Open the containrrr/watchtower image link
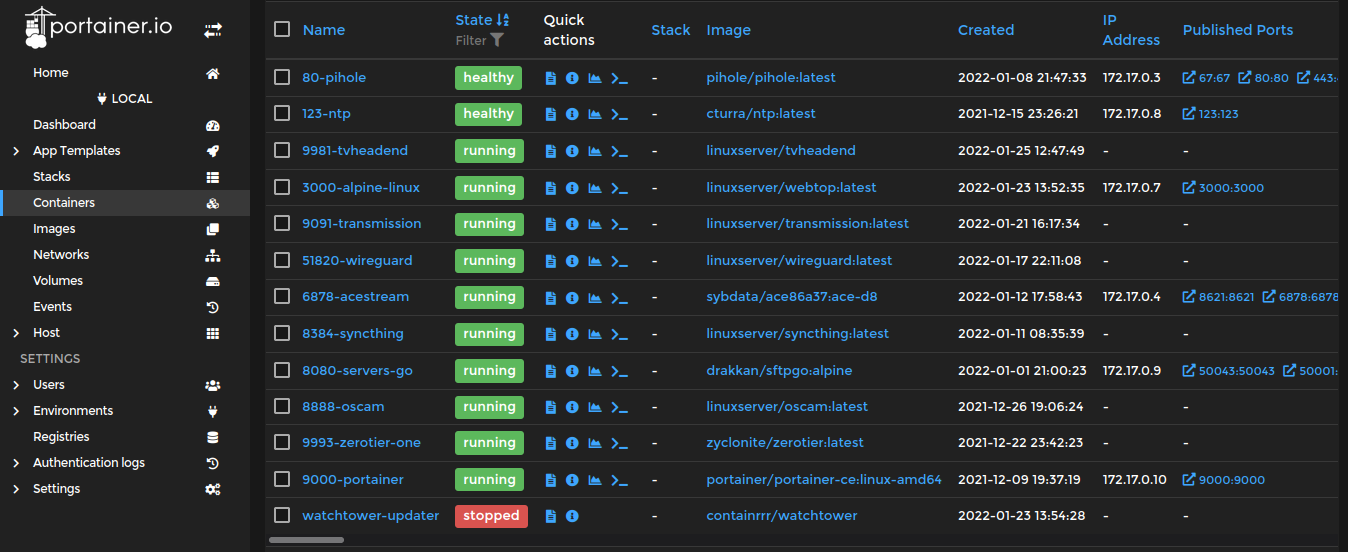 pos(782,516)
